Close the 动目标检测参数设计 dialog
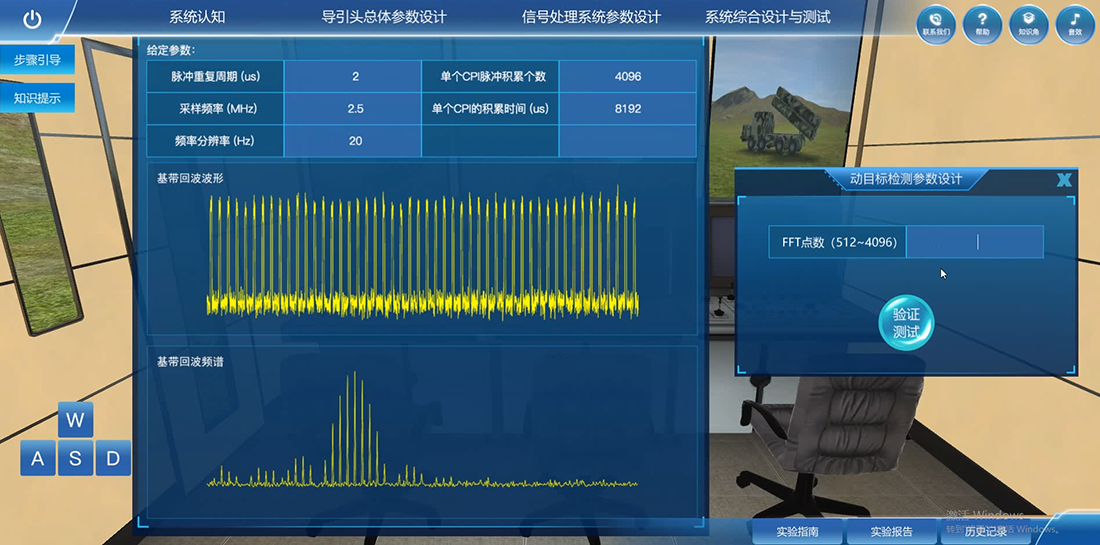This screenshot has height=545, width=1100. coord(1063,180)
